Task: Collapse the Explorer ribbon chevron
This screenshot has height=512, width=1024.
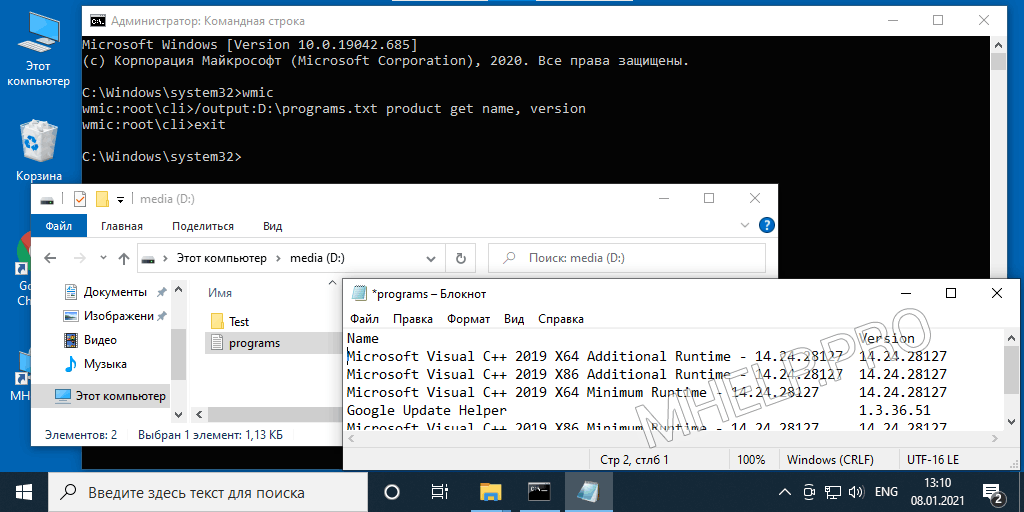Action: (746, 225)
